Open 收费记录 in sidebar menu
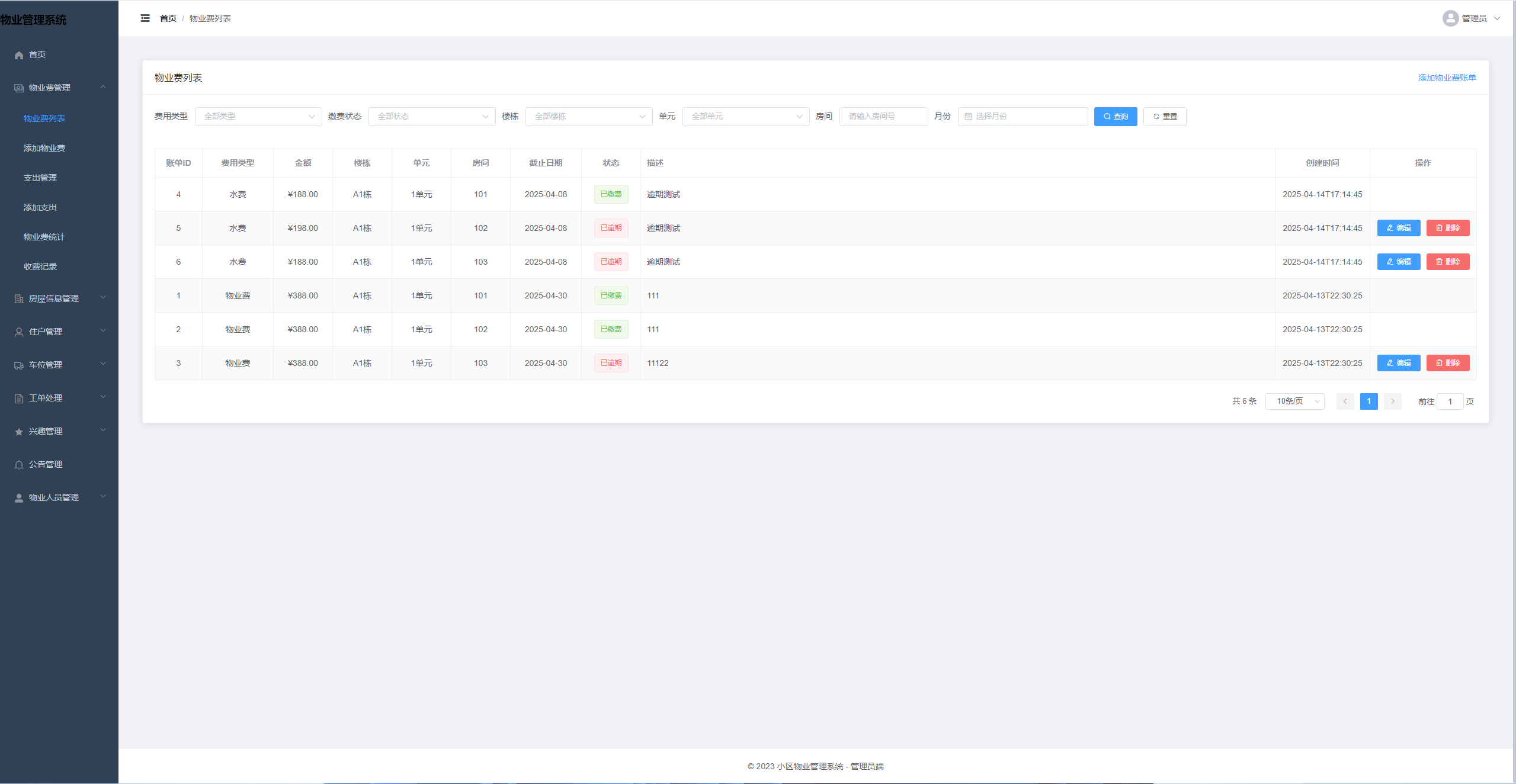 [x=40, y=266]
